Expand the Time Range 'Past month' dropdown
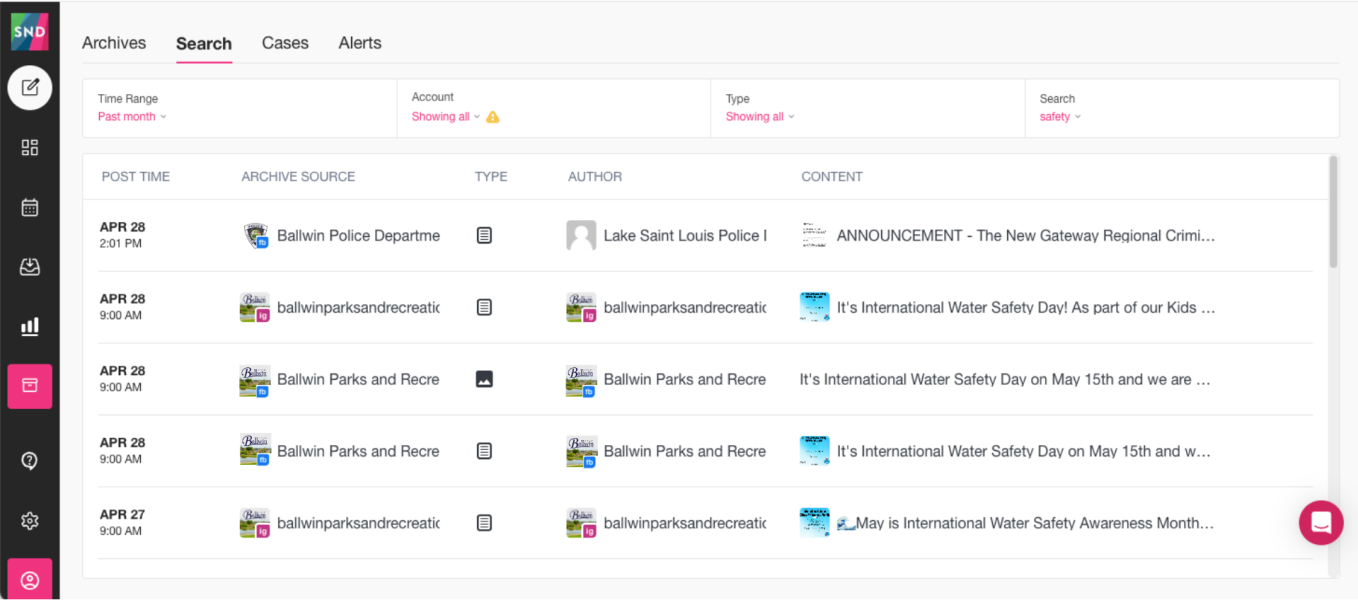The image size is (1358, 600). (132, 117)
